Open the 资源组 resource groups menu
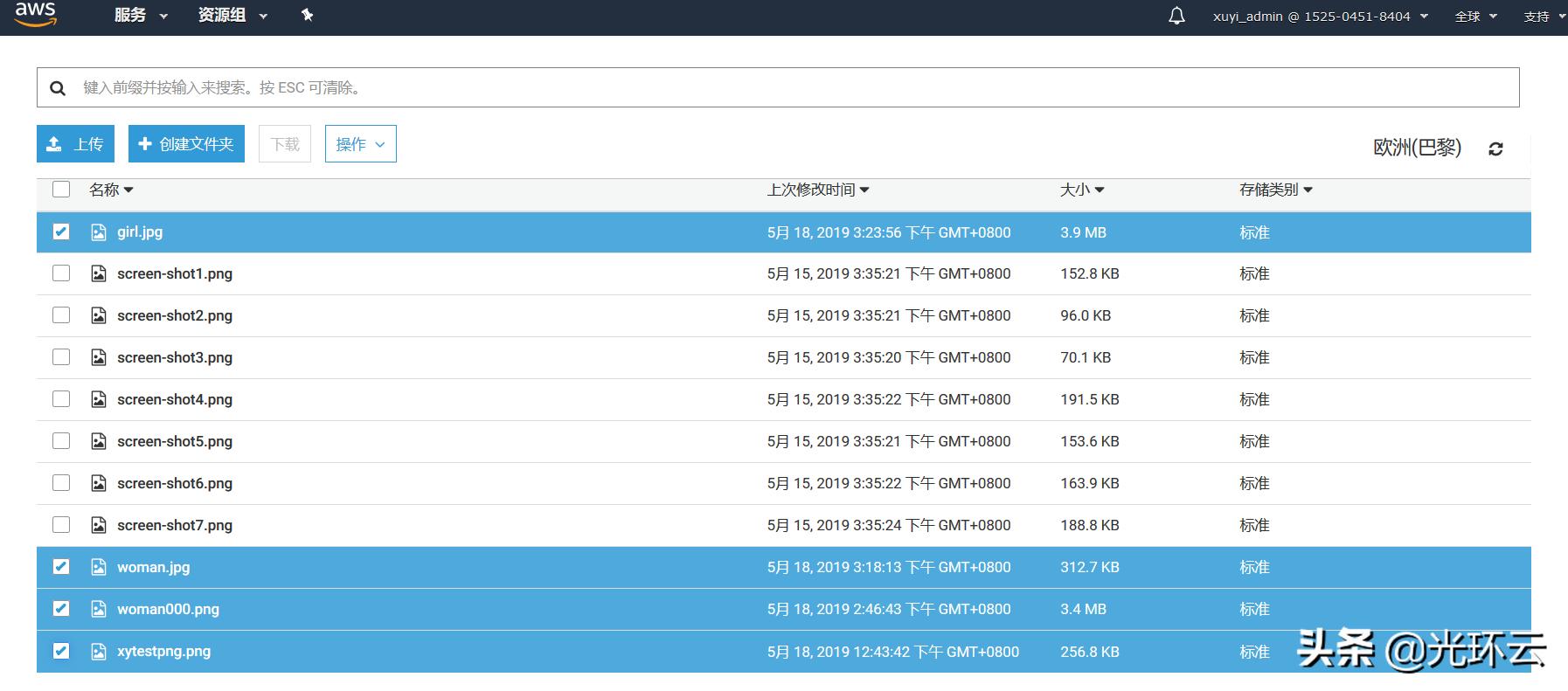 click(x=232, y=16)
